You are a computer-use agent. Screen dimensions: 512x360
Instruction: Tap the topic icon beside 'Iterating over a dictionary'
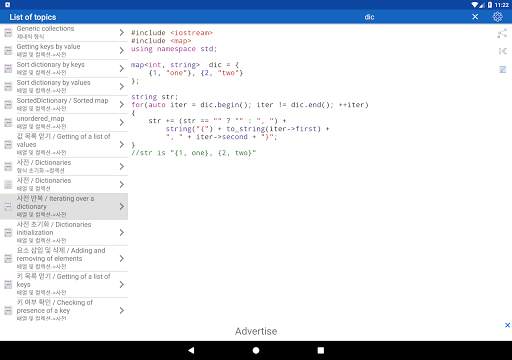(x=8, y=206)
